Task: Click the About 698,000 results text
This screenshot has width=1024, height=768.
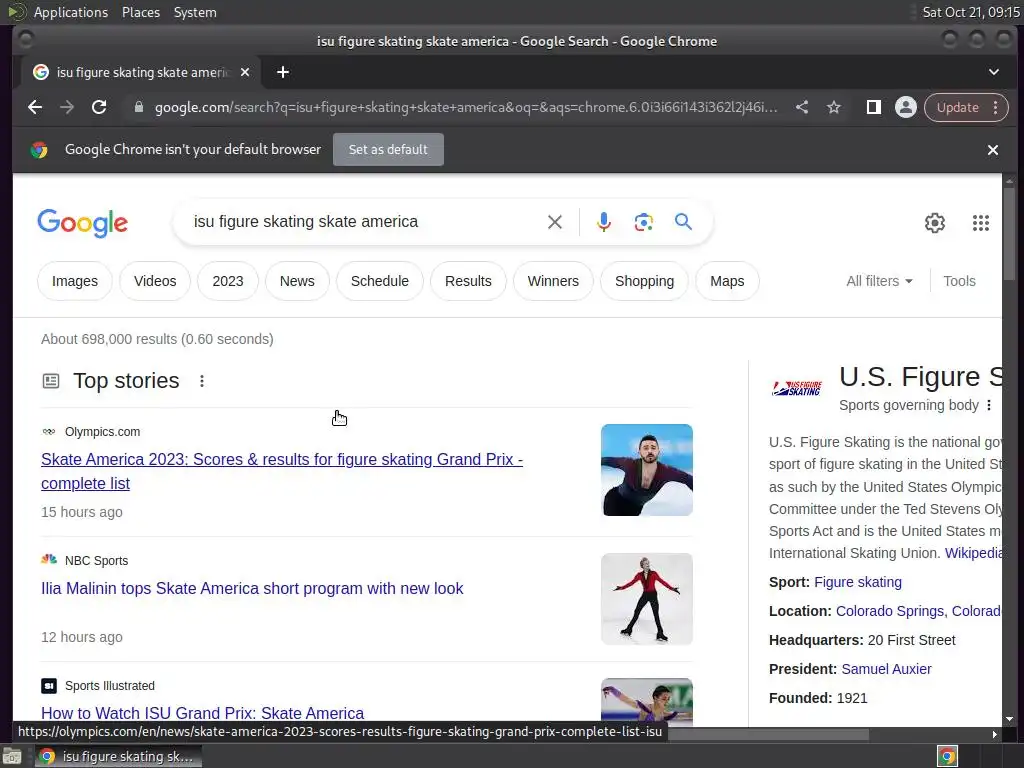Action: [157, 339]
